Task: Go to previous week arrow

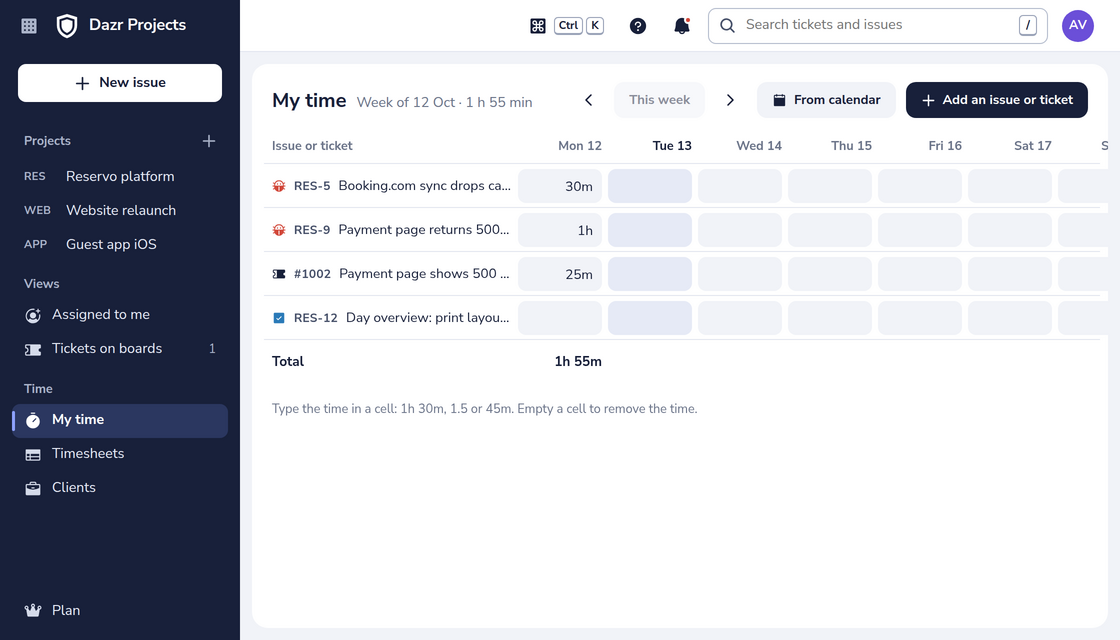Action: [x=589, y=100]
